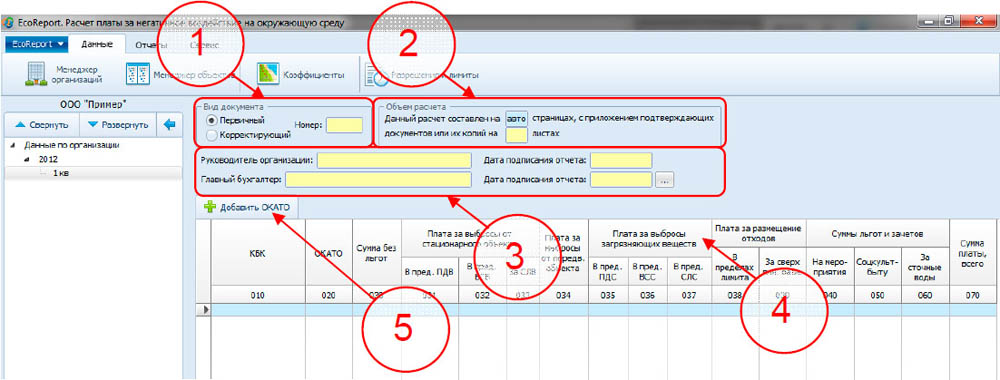Switch to the Данные tab
Viewport: 1000px width, 380px height.
pyautogui.click(x=97, y=44)
